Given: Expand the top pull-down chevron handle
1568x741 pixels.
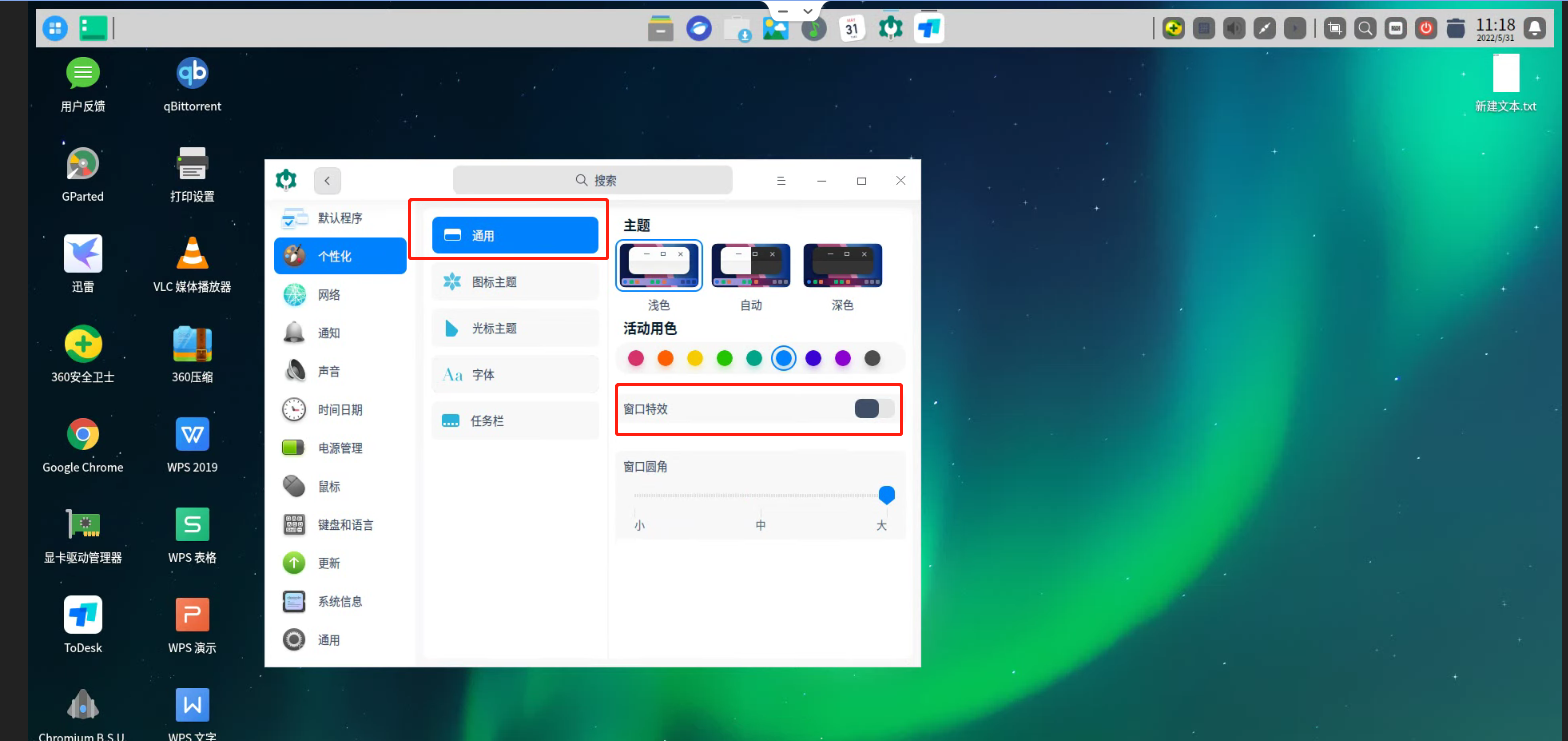Looking at the screenshot, I should point(808,11).
